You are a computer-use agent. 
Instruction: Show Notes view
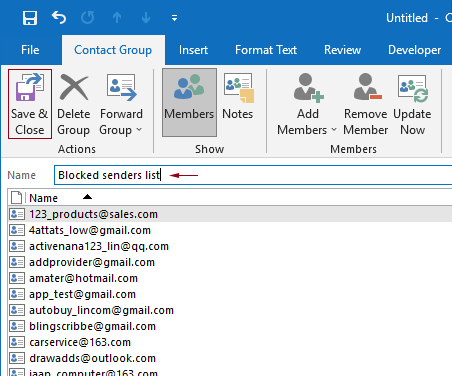(238, 97)
